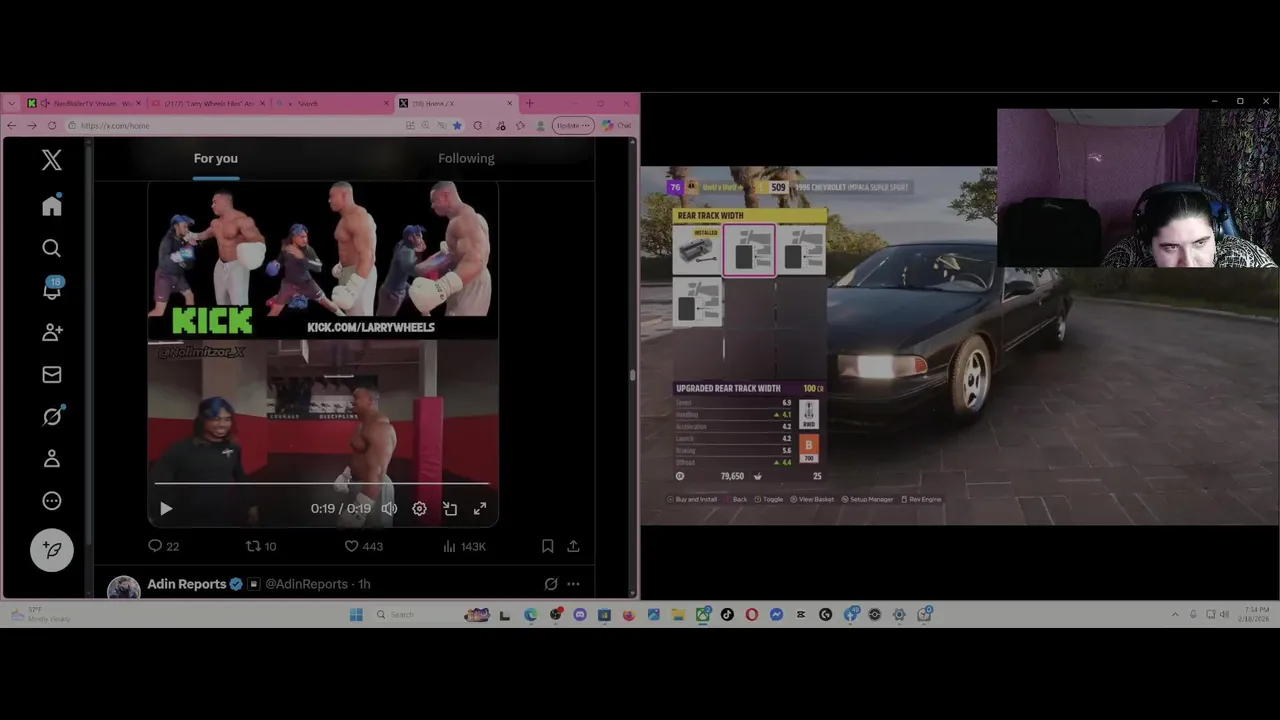
Task: Open Profile icon in the X sidebar
Action: [52, 458]
